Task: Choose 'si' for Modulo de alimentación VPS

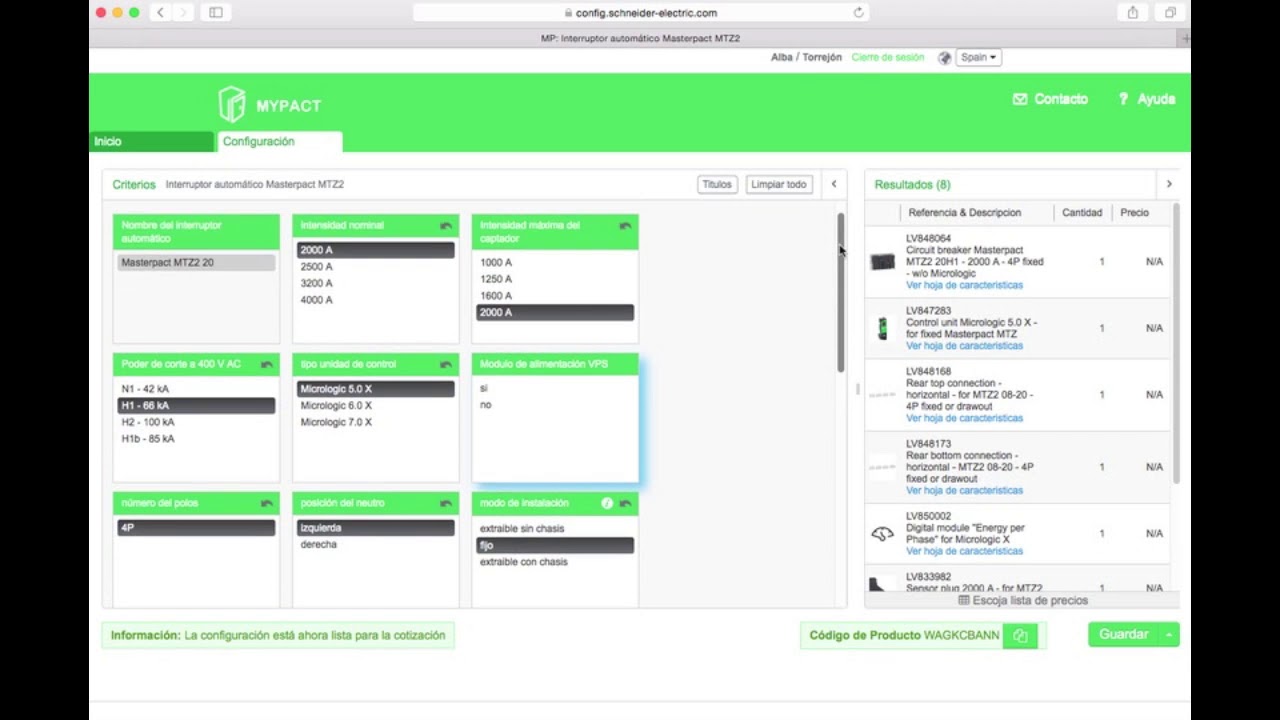Action: pos(555,388)
